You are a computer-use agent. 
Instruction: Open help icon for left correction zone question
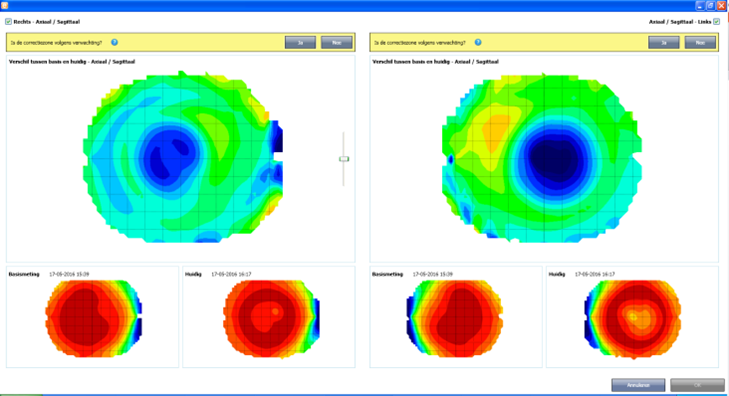[114, 42]
